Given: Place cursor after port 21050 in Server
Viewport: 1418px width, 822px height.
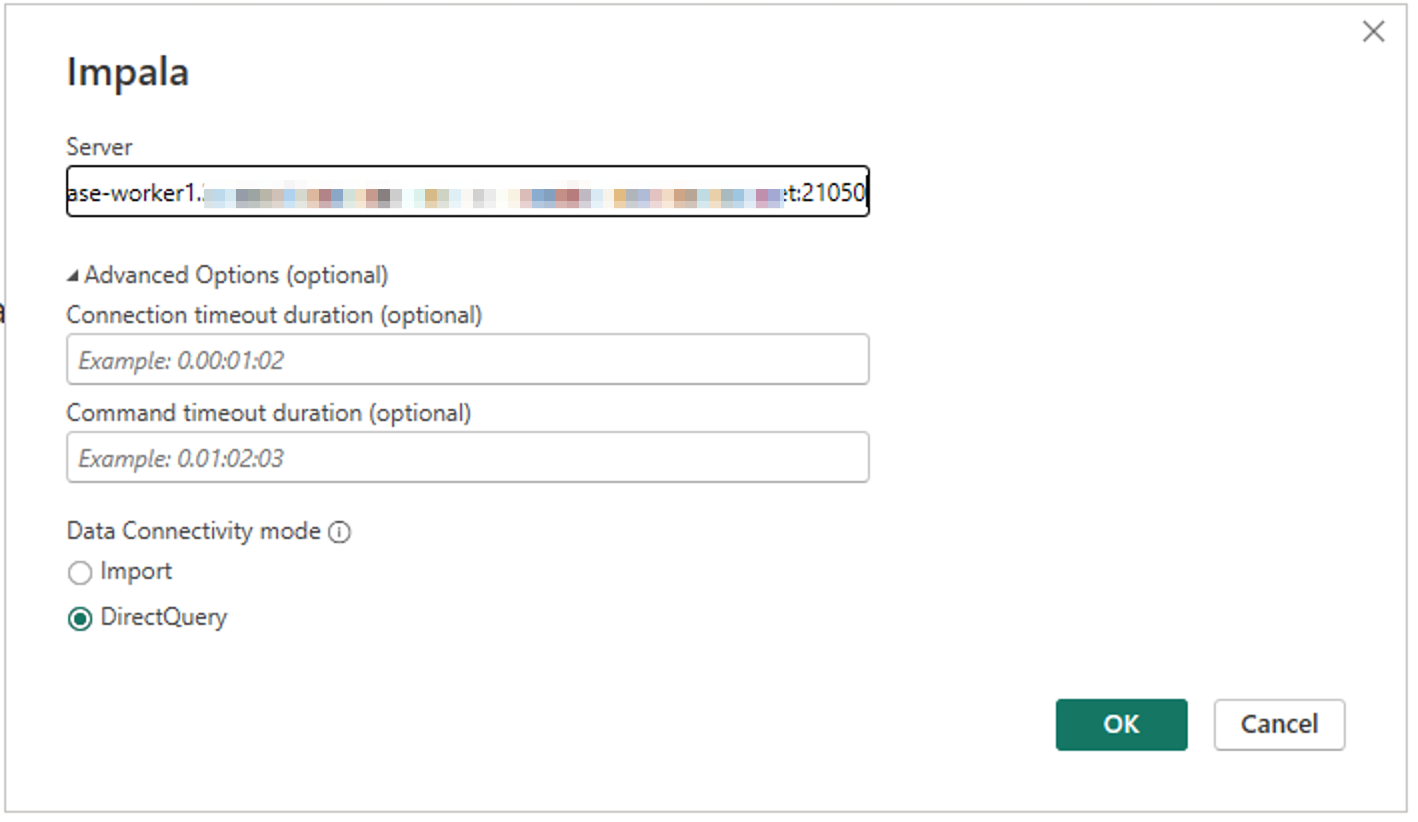Looking at the screenshot, I should [x=865, y=192].
